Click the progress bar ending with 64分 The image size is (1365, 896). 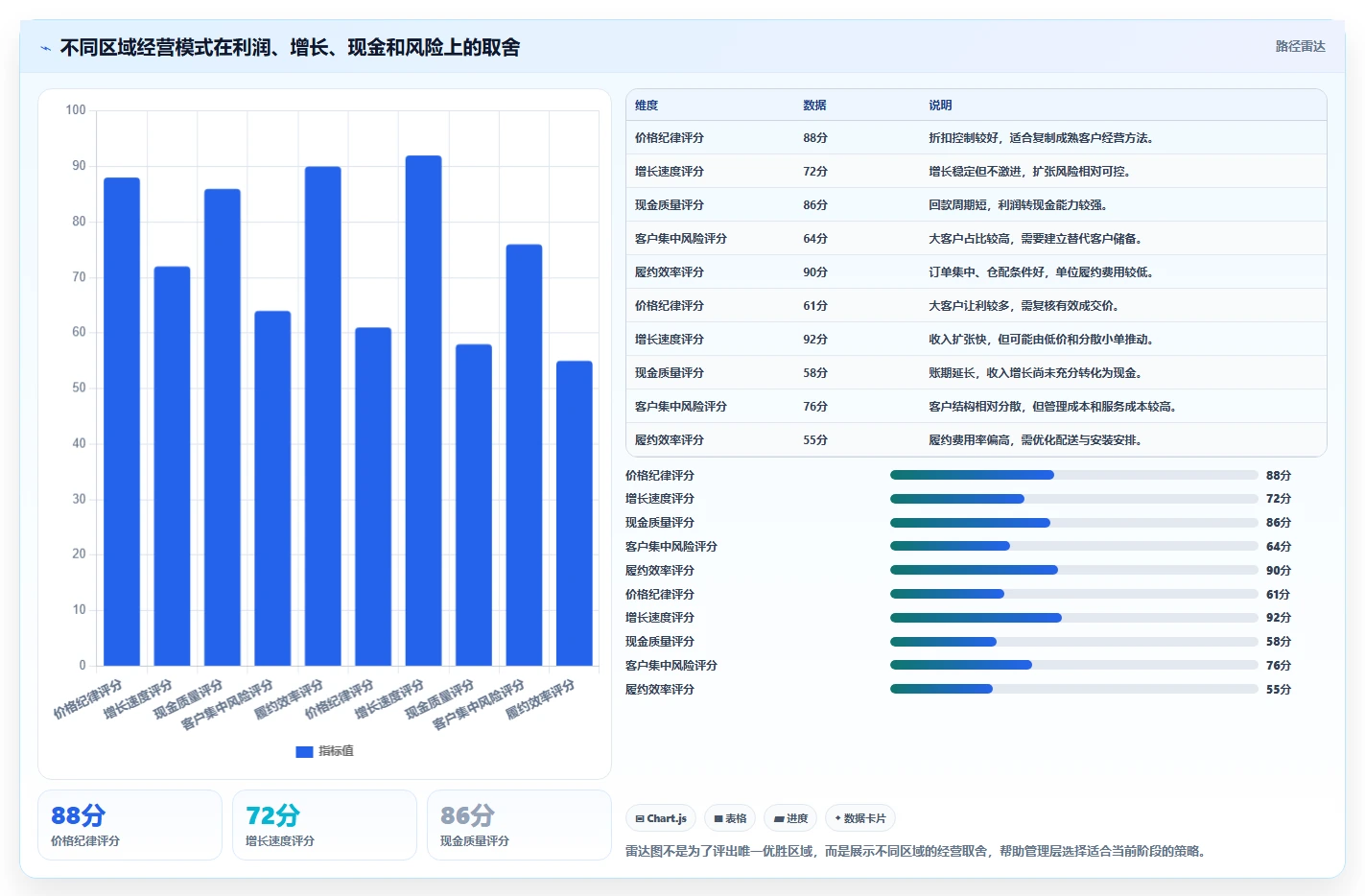[x=1073, y=546]
